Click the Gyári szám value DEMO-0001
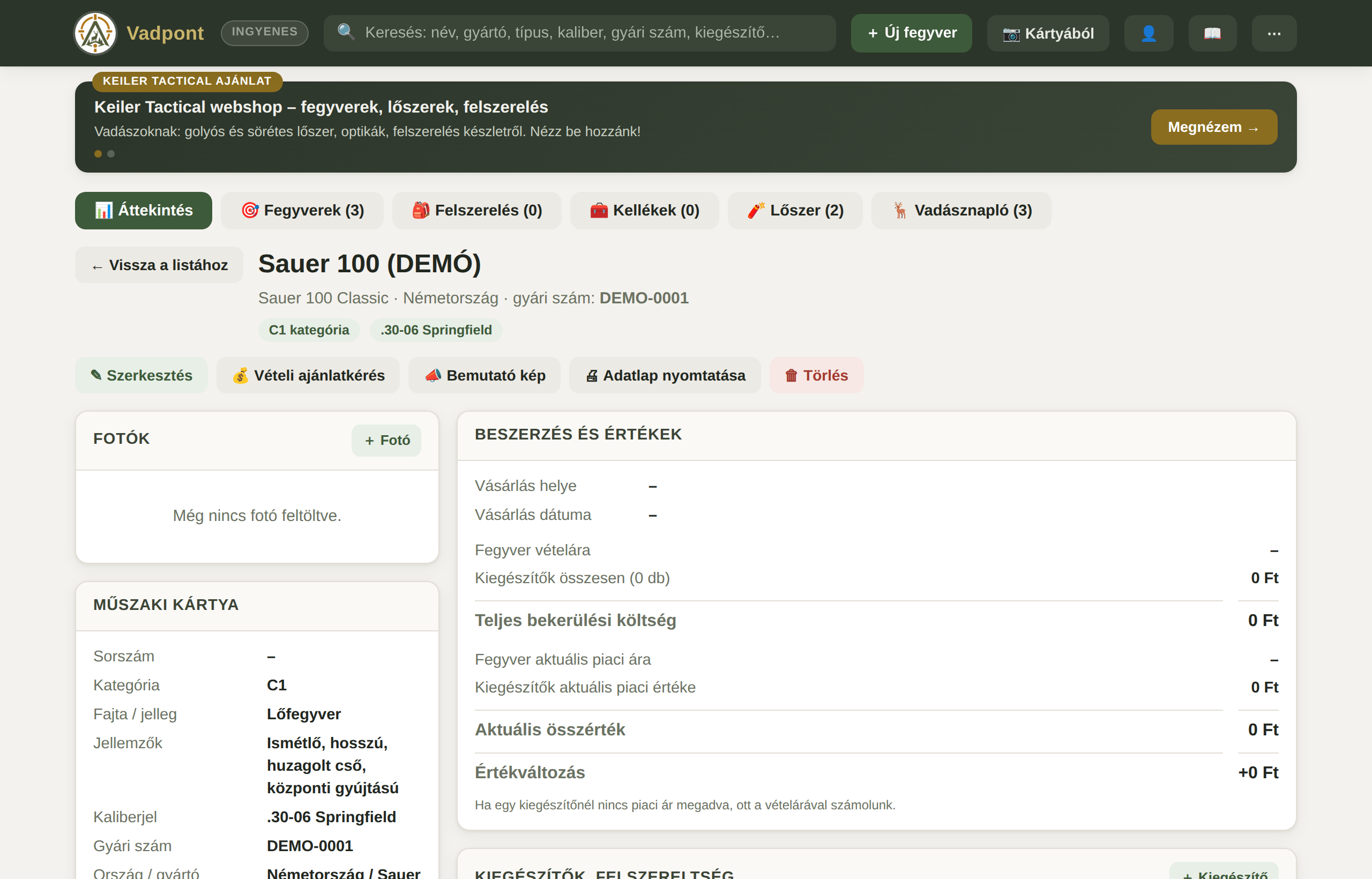The width and height of the screenshot is (1372, 879). [x=310, y=846]
